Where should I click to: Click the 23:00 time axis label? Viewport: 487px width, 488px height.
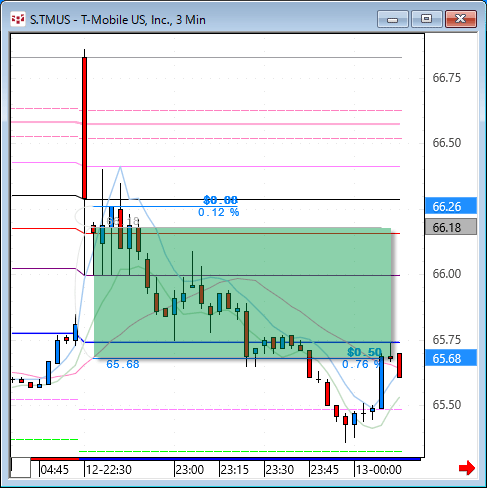pos(190,470)
